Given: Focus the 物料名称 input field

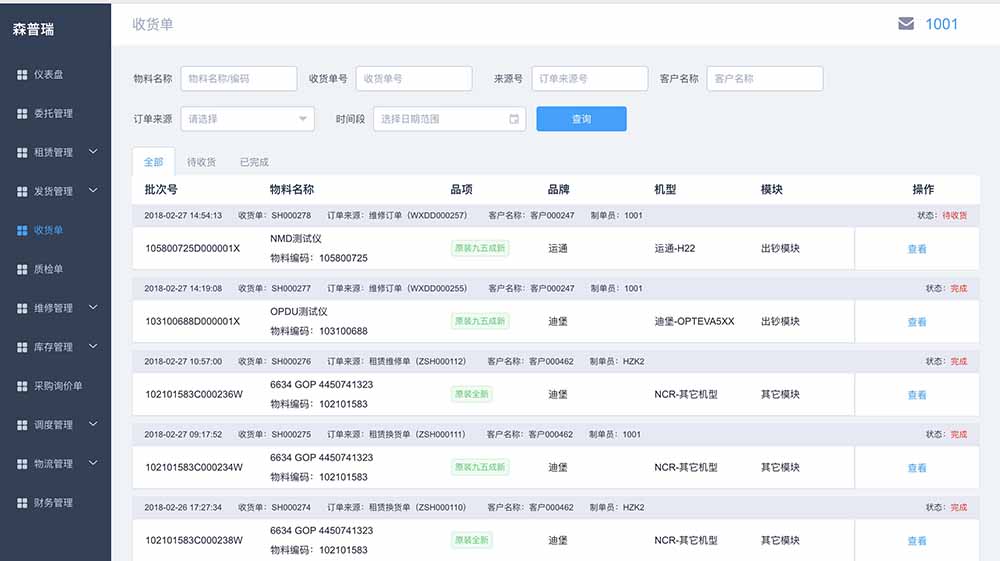Looking at the screenshot, I should [238, 79].
